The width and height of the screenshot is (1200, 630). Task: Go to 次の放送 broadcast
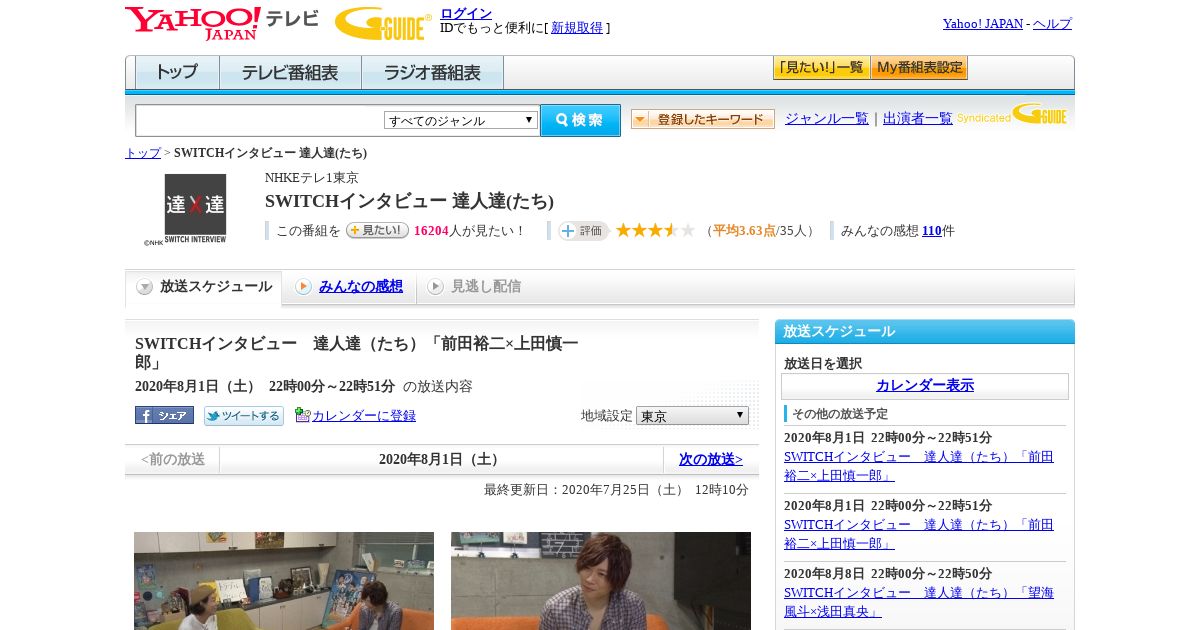tap(711, 460)
